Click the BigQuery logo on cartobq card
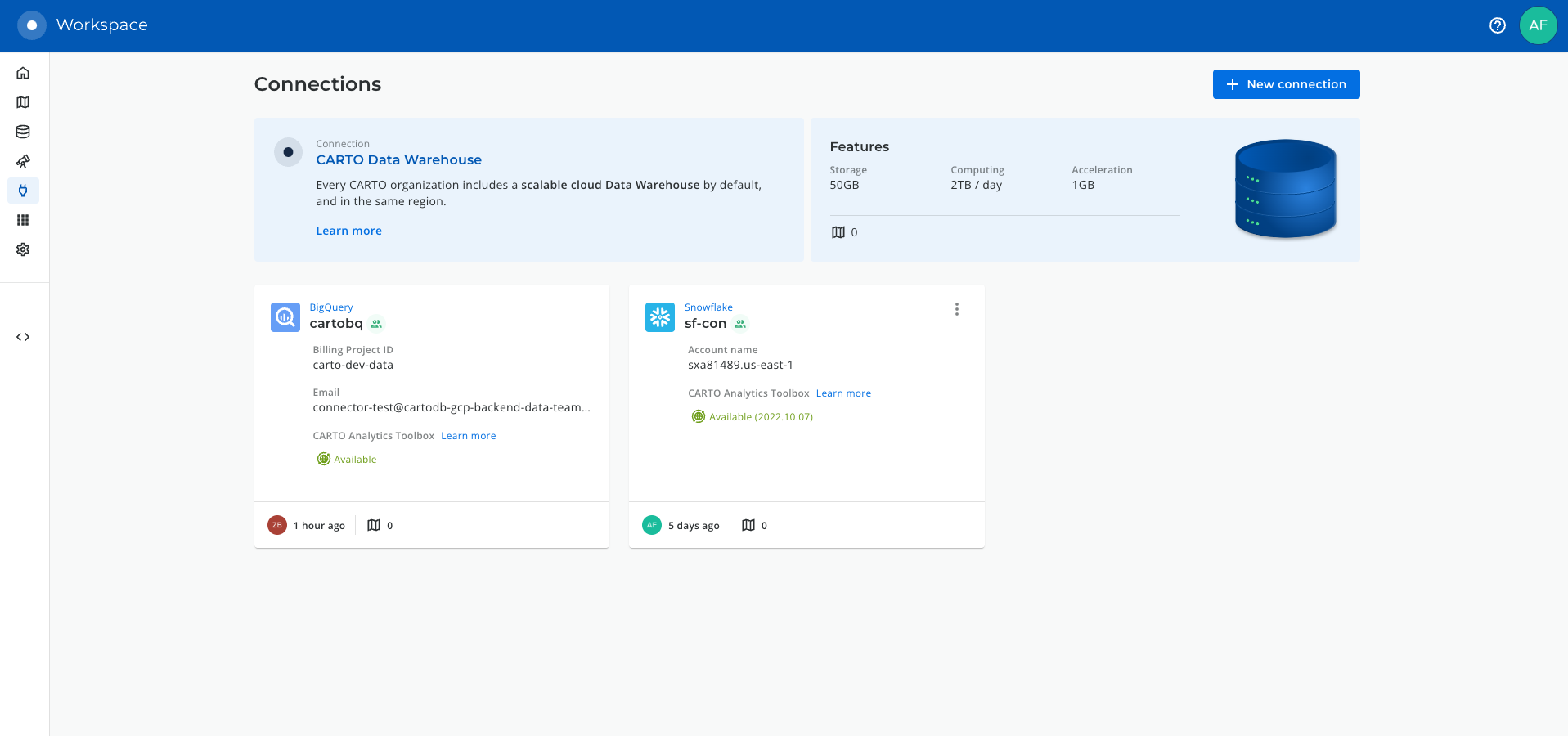The image size is (1568, 736). [285, 317]
